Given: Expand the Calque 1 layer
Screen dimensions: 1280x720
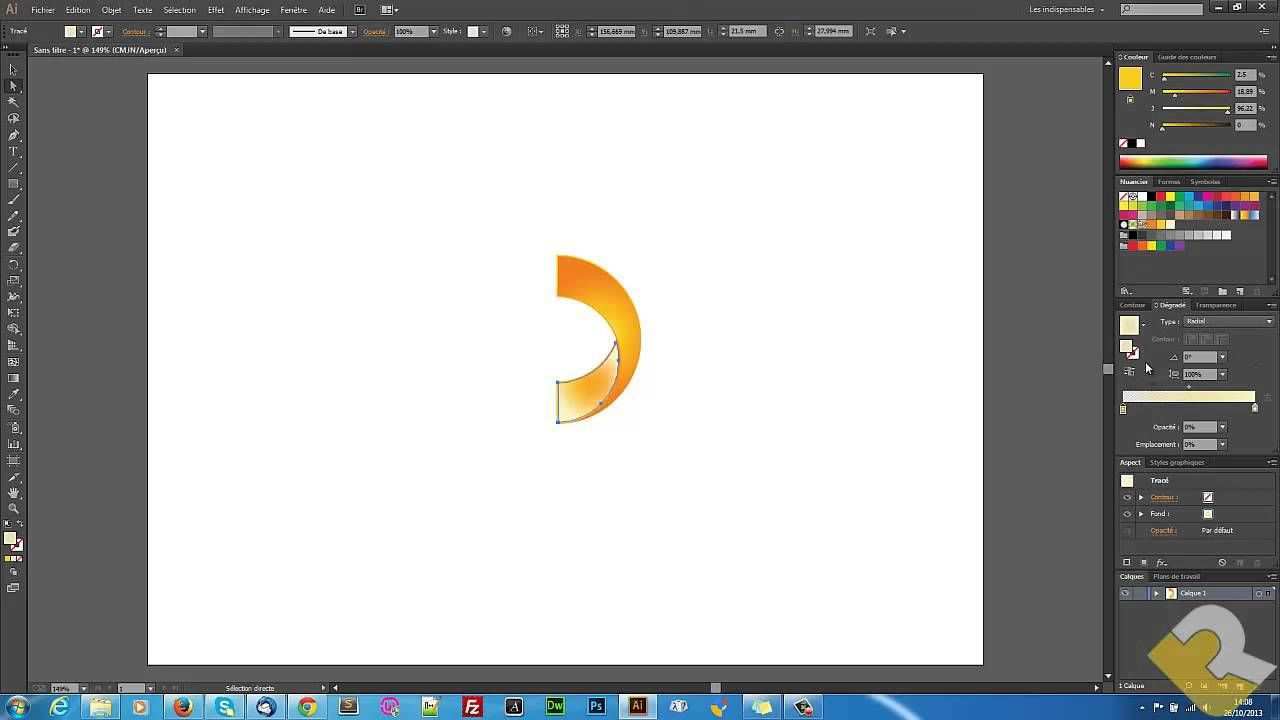Looking at the screenshot, I should pyautogui.click(x=1156, y=593).
